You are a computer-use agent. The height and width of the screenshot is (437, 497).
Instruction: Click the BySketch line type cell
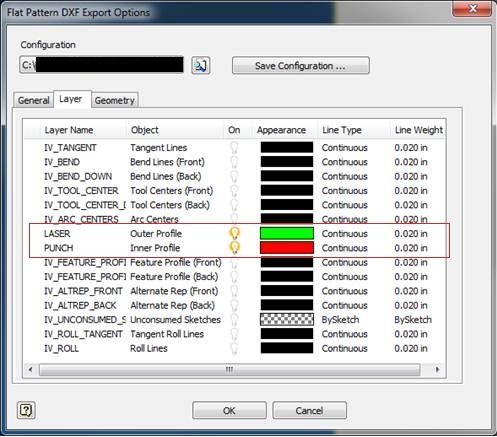[x=340, y=320]
